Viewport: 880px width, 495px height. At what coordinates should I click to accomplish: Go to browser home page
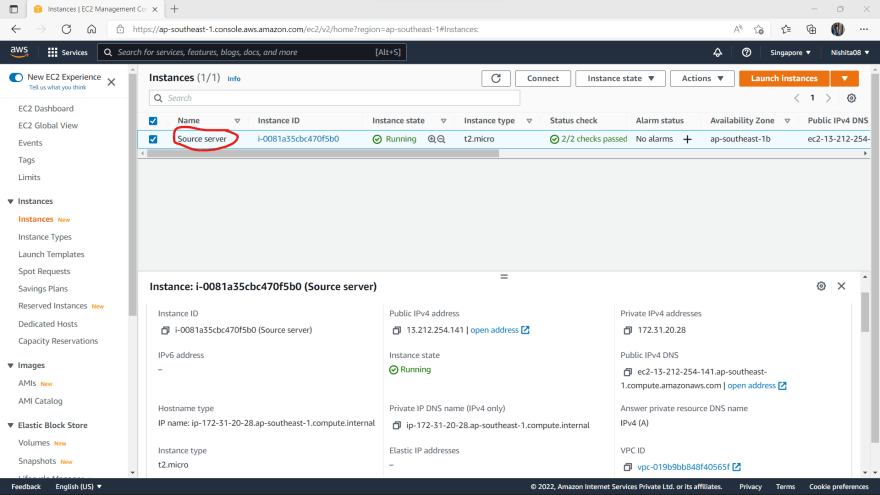click(x=91, y=29)
